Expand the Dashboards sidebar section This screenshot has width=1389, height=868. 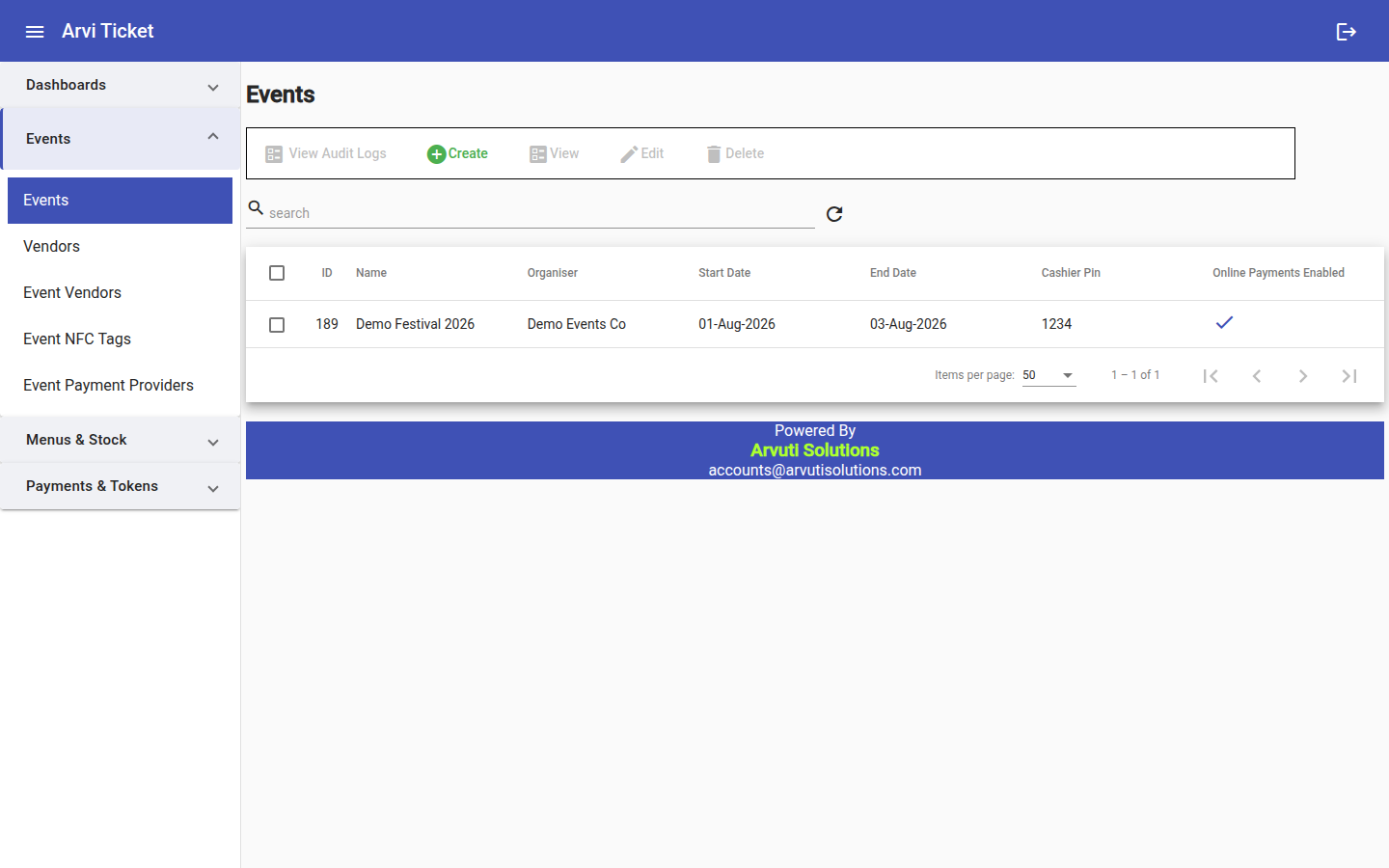pyautogui.click(x=121, y=85)
